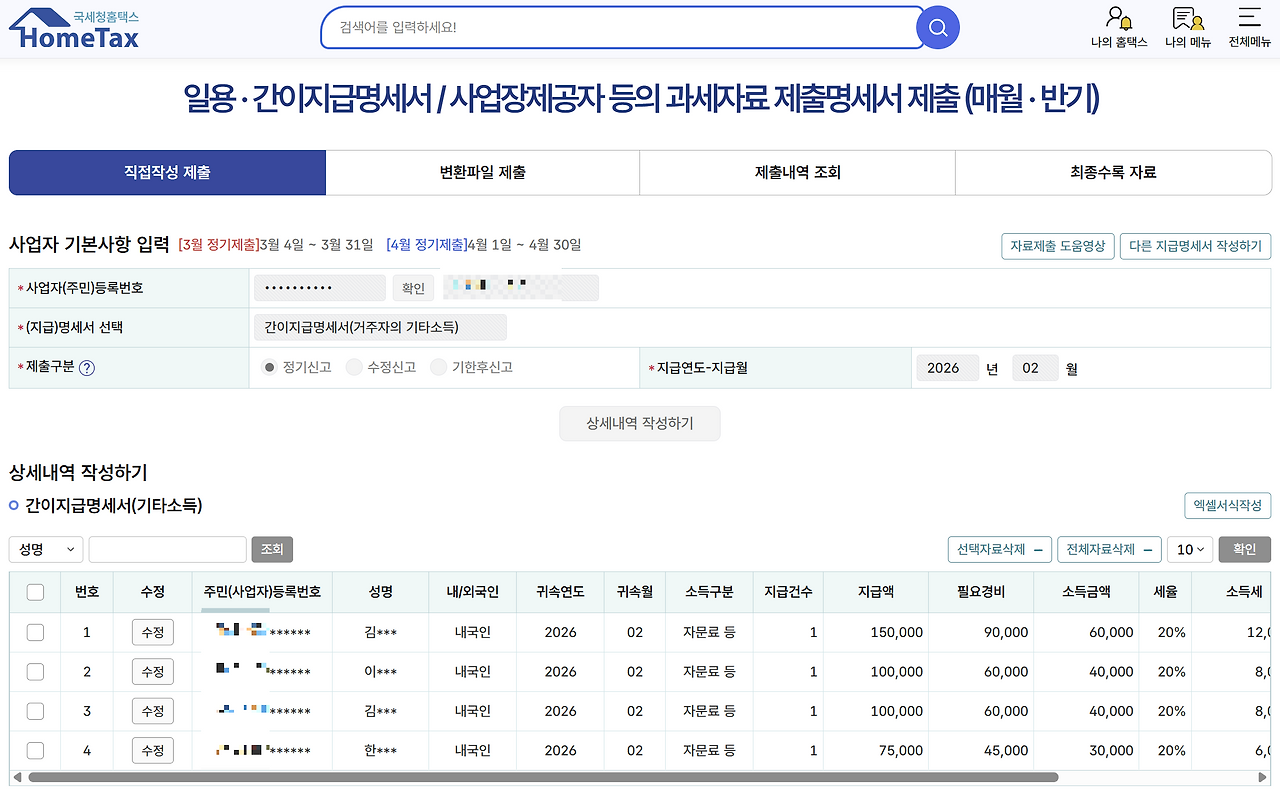Viewport: 1280px width, 792px height.
Task: Focus the search box 검색어를 입력하세요
Action: click(x=620, y=28)
